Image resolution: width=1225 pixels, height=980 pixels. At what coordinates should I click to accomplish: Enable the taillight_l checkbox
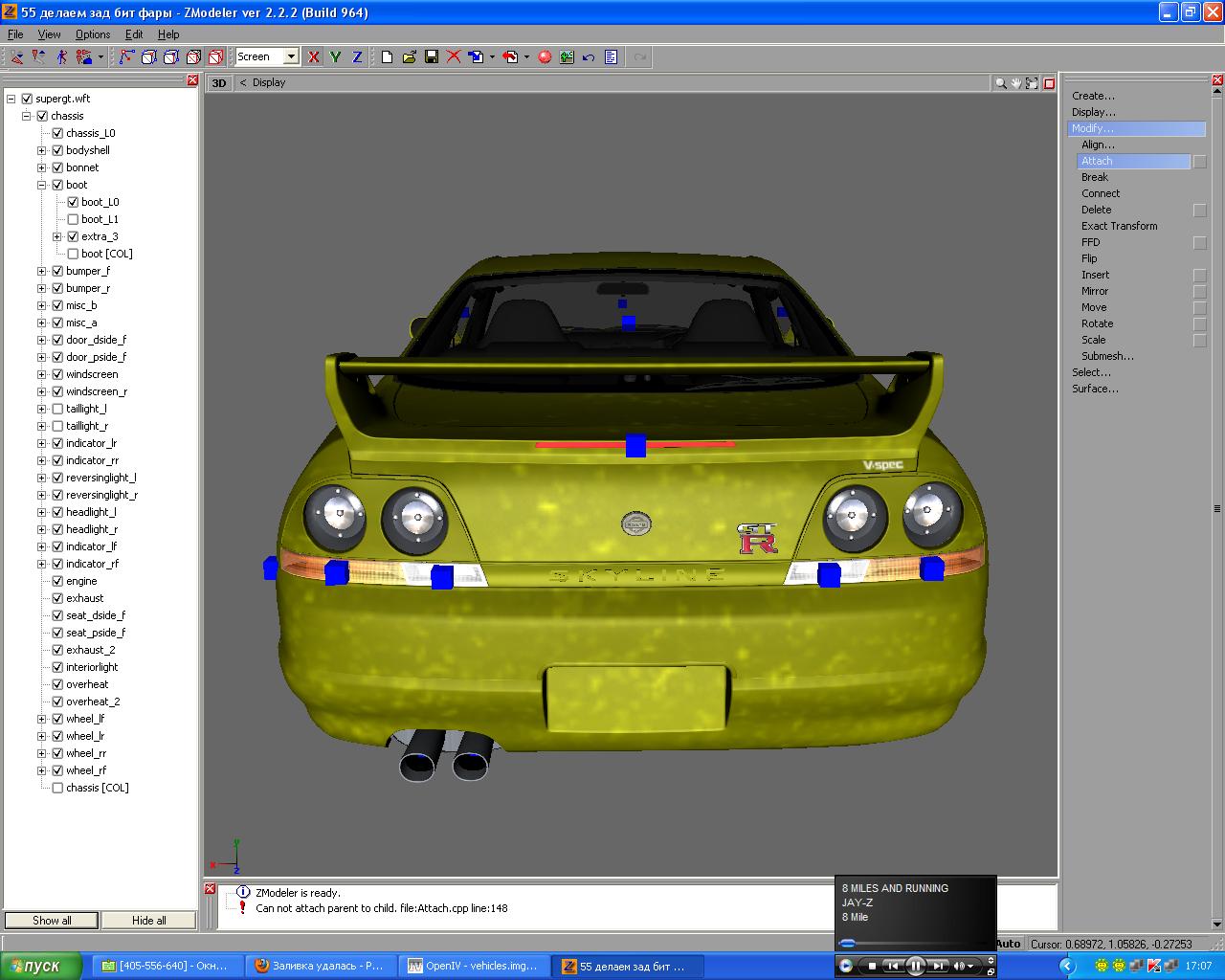(57, 409)
